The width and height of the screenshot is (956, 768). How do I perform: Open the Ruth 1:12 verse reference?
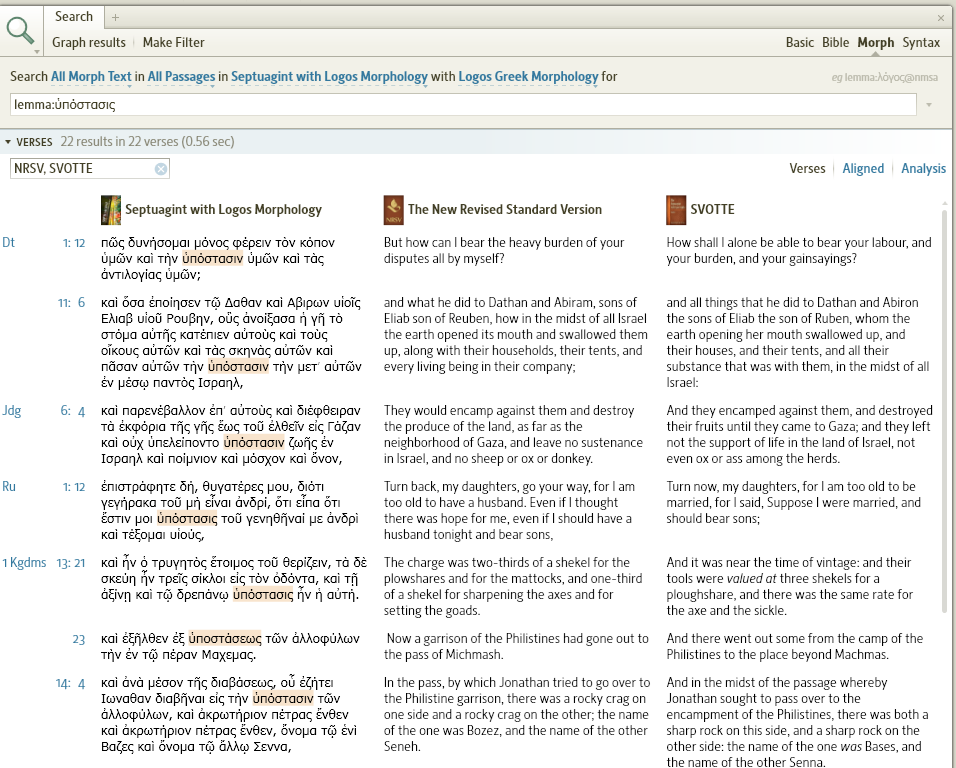coord(74,487)
